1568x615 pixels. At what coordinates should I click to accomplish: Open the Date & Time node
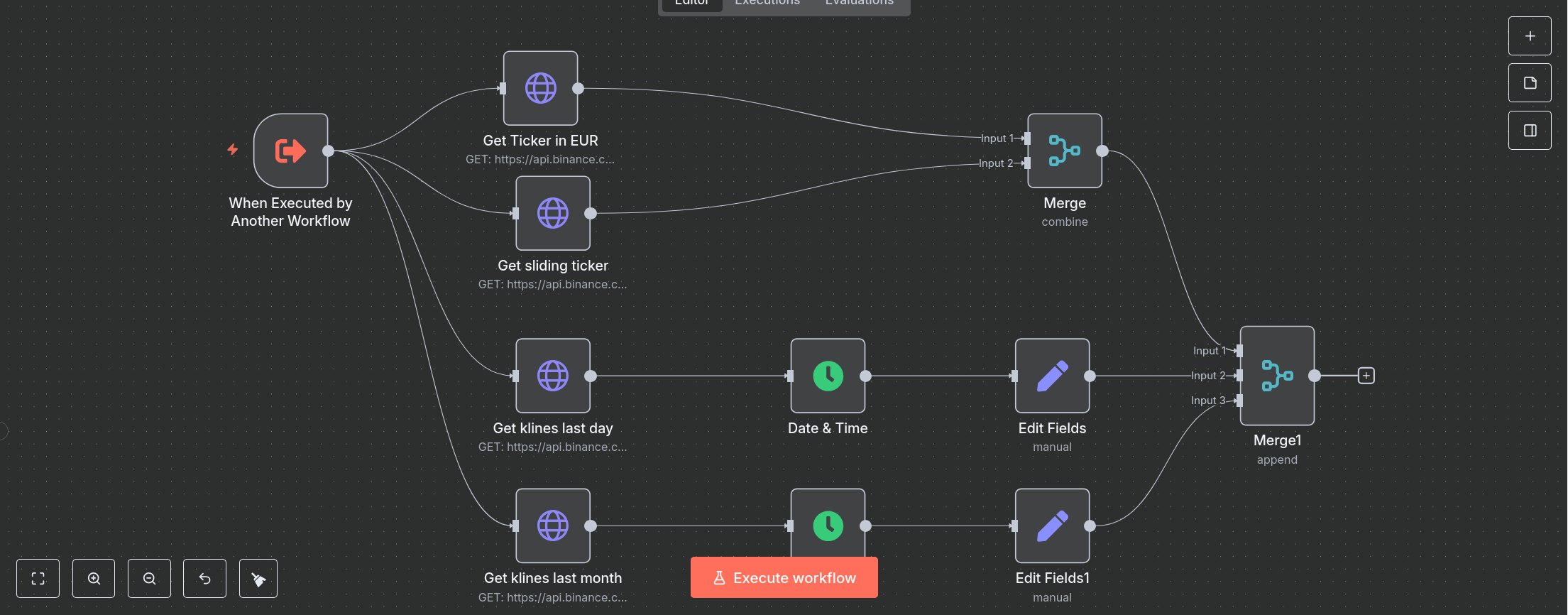(x=828, y=376)
